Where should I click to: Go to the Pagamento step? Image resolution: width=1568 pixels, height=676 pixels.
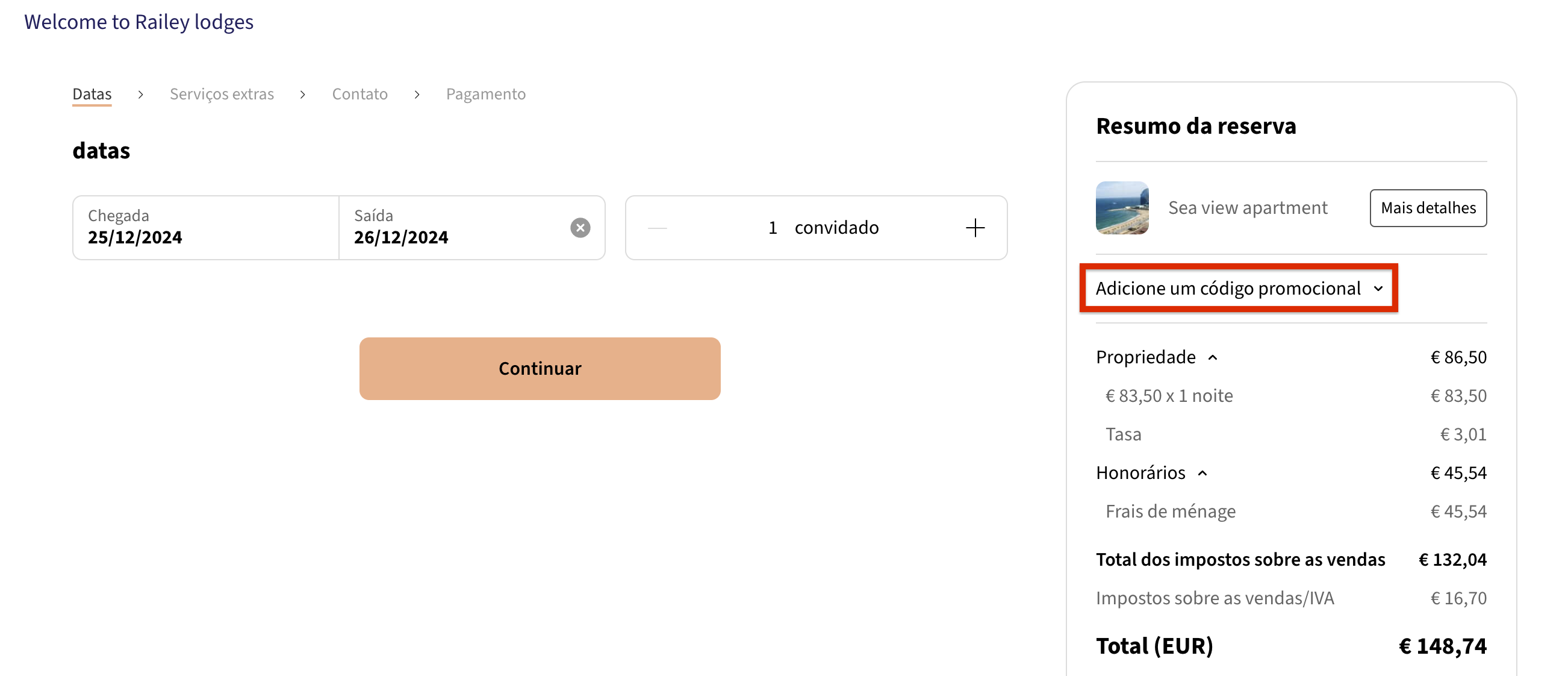485,94
